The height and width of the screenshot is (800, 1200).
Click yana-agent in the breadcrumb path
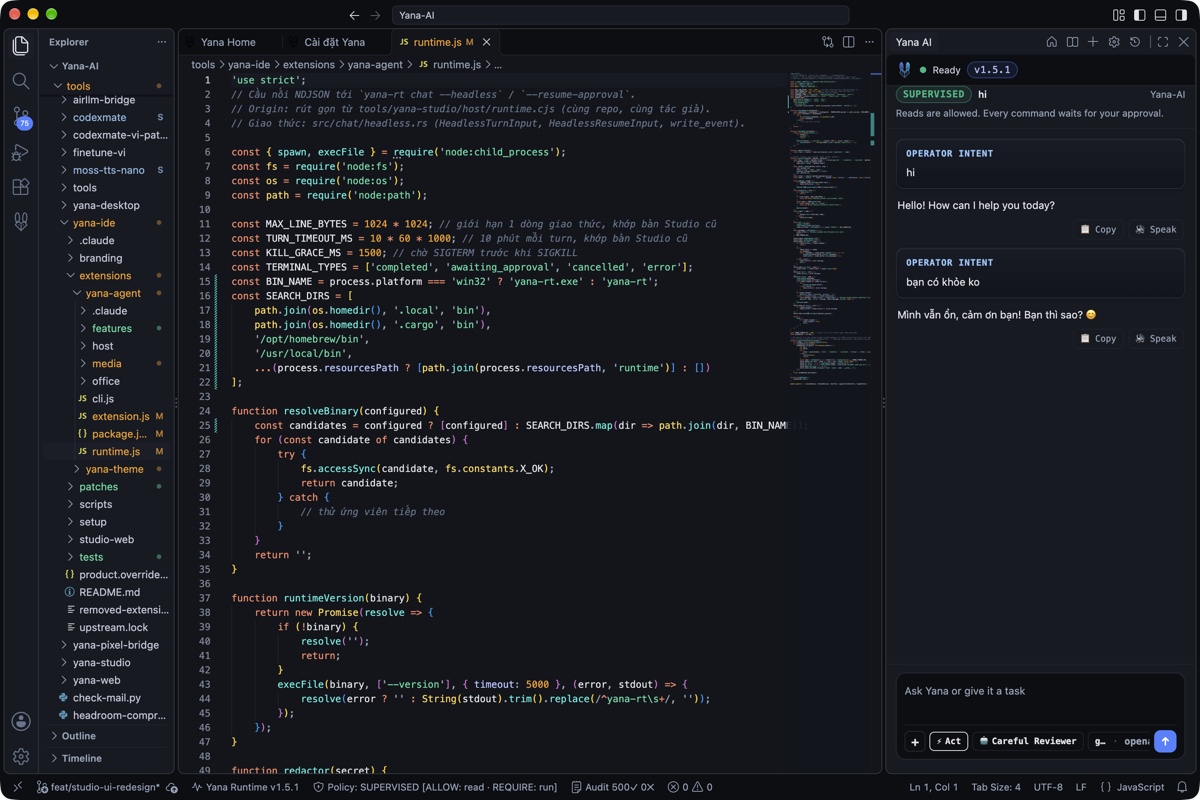[374, 64]
